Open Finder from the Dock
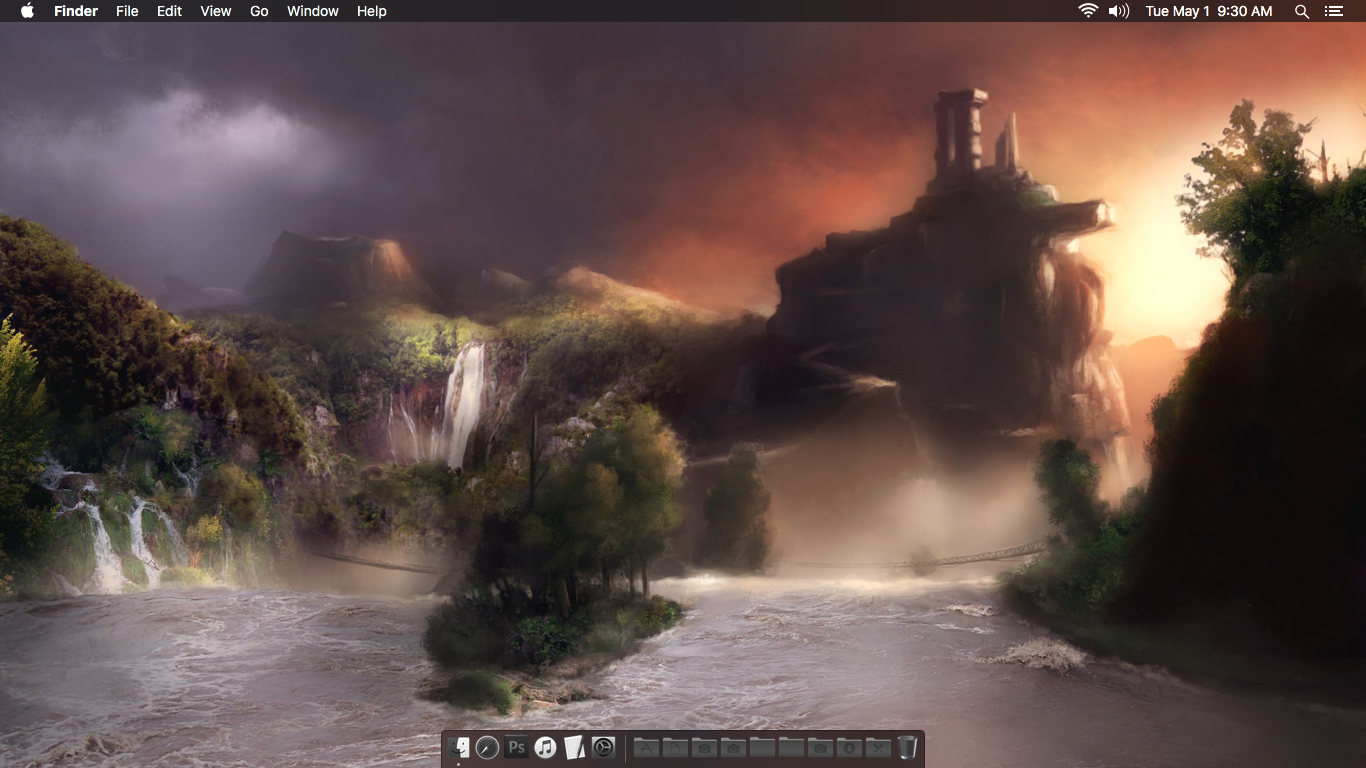Screen dimensions: 1366x768 458,747
